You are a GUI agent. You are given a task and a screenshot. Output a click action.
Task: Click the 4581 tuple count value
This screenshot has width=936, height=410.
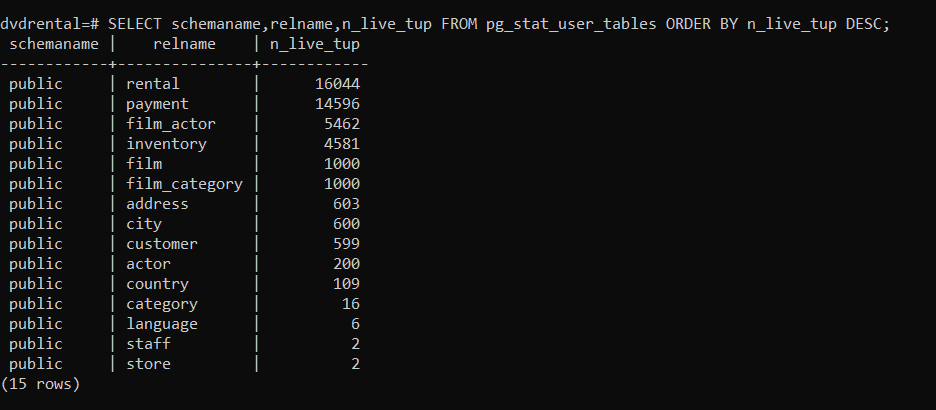(x=342, y=144)
